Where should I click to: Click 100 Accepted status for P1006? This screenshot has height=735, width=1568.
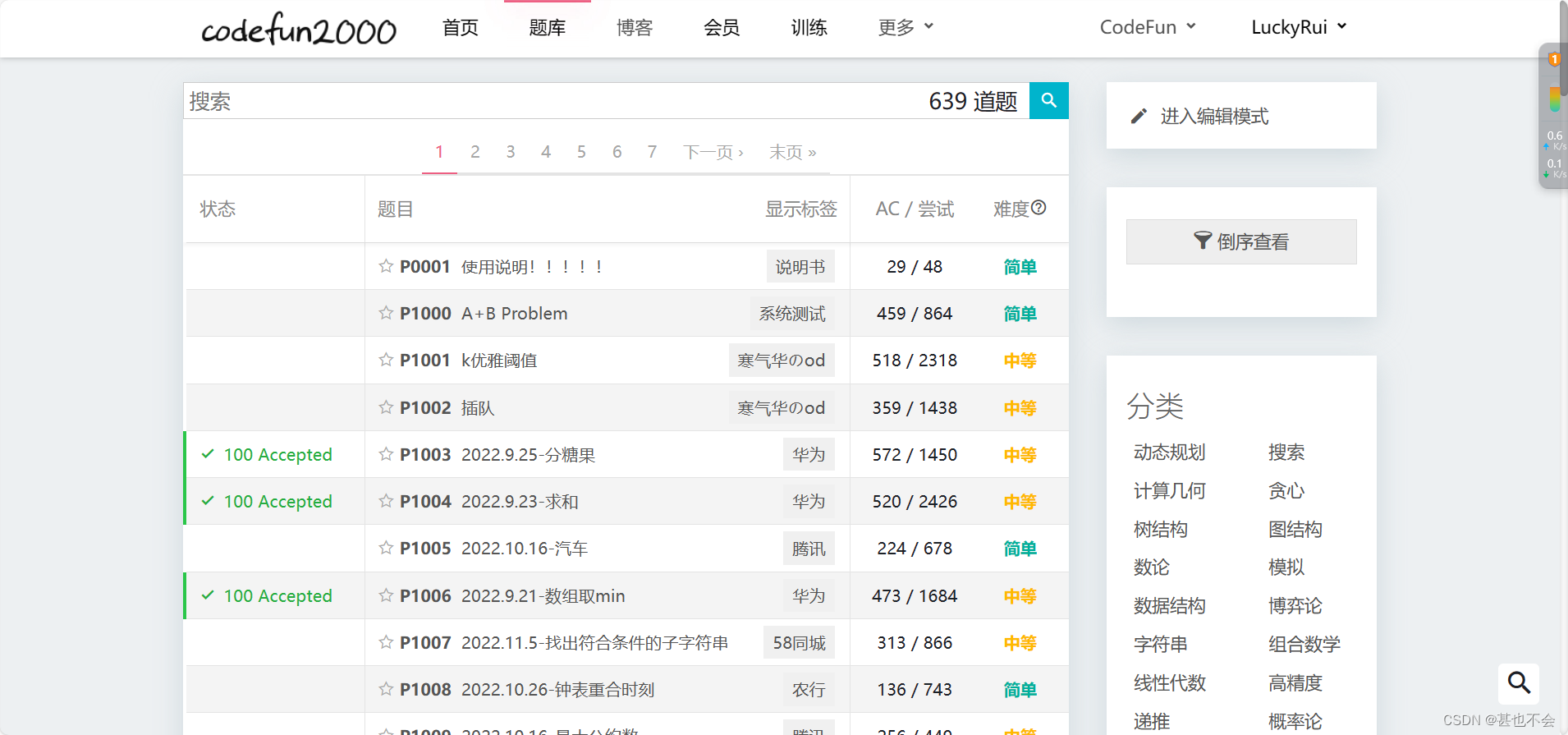(277, 595)
